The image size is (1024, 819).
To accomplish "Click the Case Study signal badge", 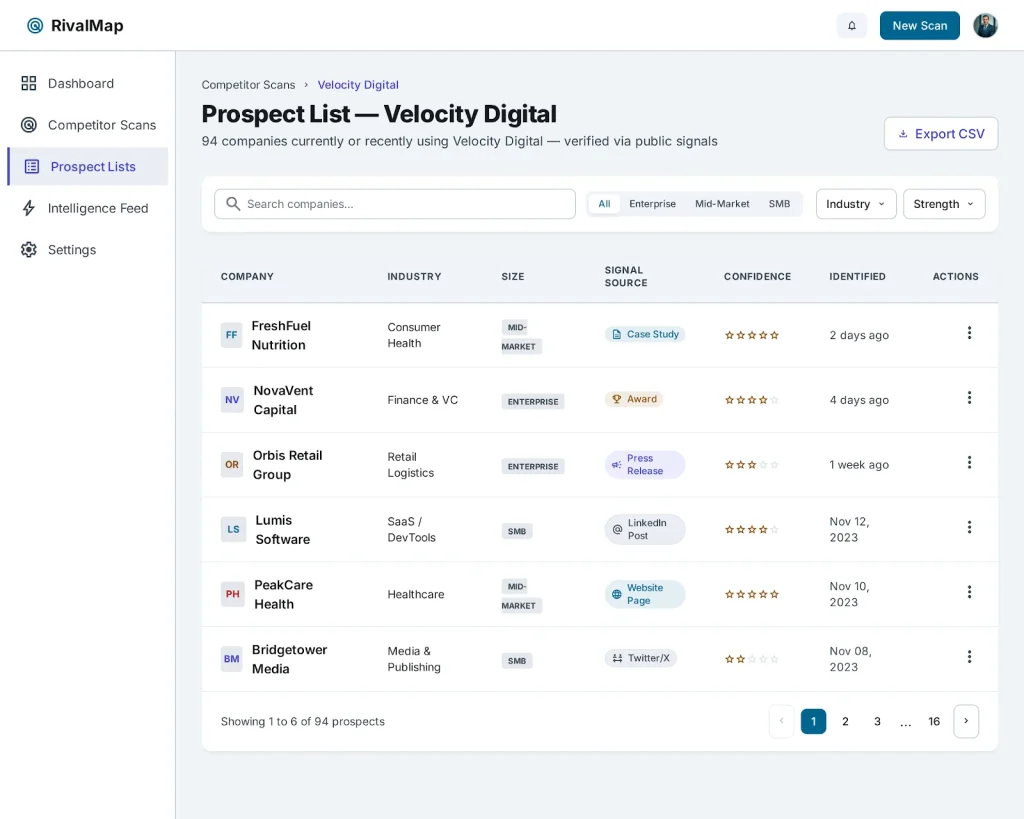I will point(645,334).
